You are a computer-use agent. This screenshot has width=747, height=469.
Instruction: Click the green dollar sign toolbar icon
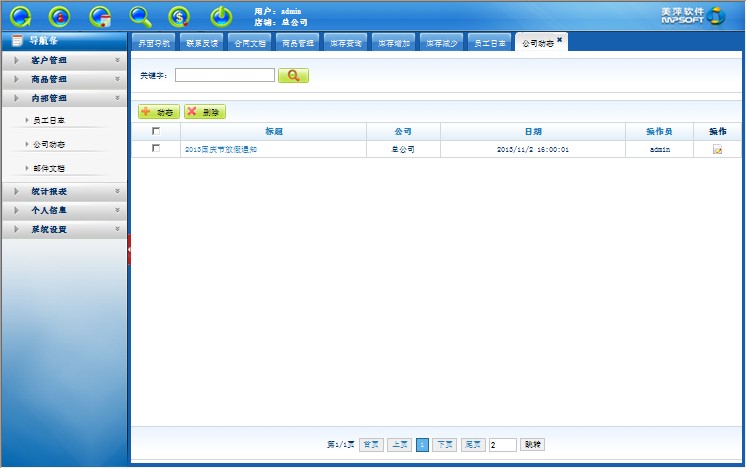[180, 16]
